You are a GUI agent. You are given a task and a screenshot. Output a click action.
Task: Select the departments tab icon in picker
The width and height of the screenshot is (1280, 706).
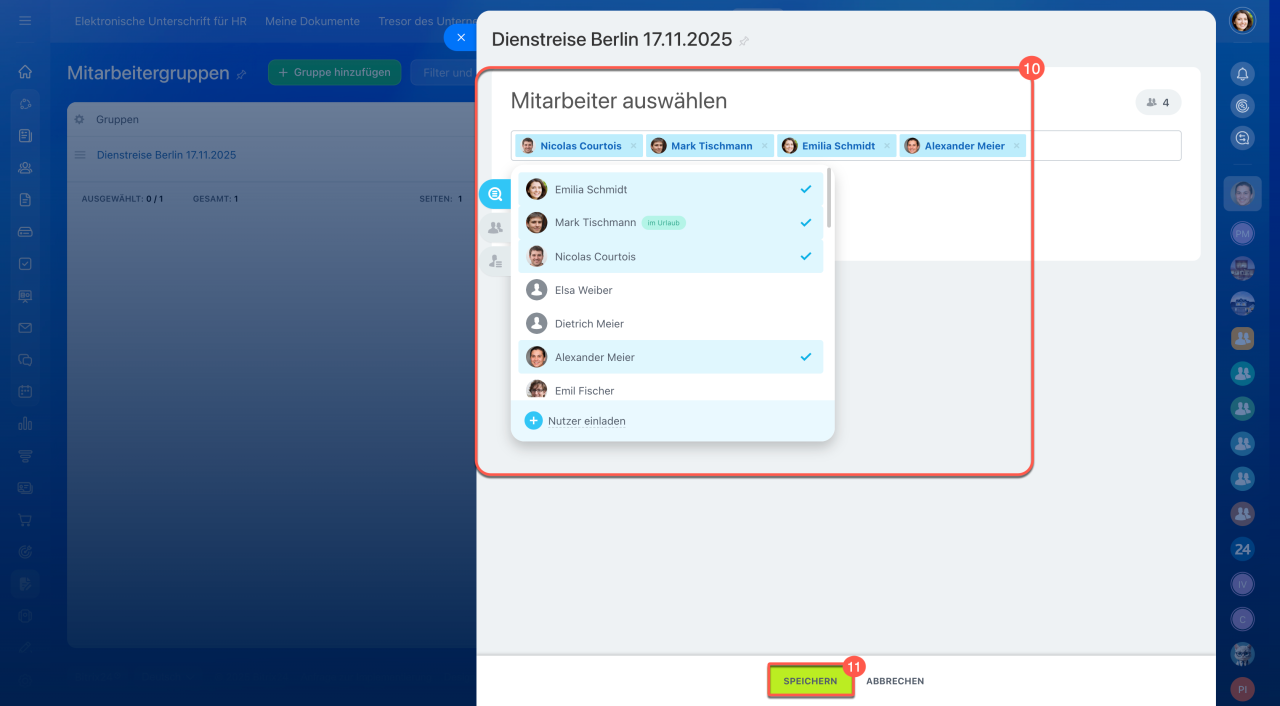tap(495, 228)
